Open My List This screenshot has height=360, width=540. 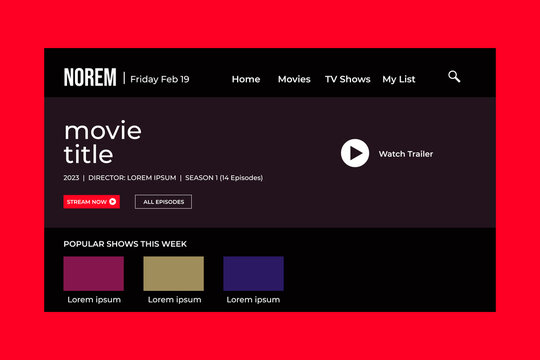399,80
